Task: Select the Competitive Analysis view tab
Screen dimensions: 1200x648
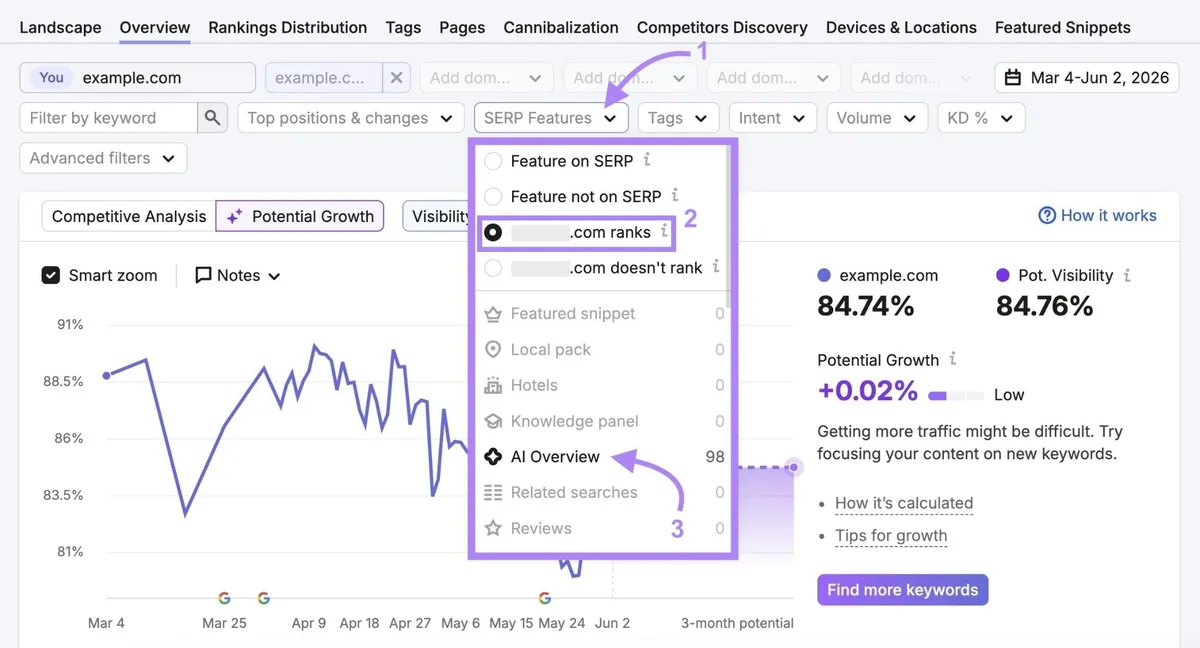Action: 129,216
